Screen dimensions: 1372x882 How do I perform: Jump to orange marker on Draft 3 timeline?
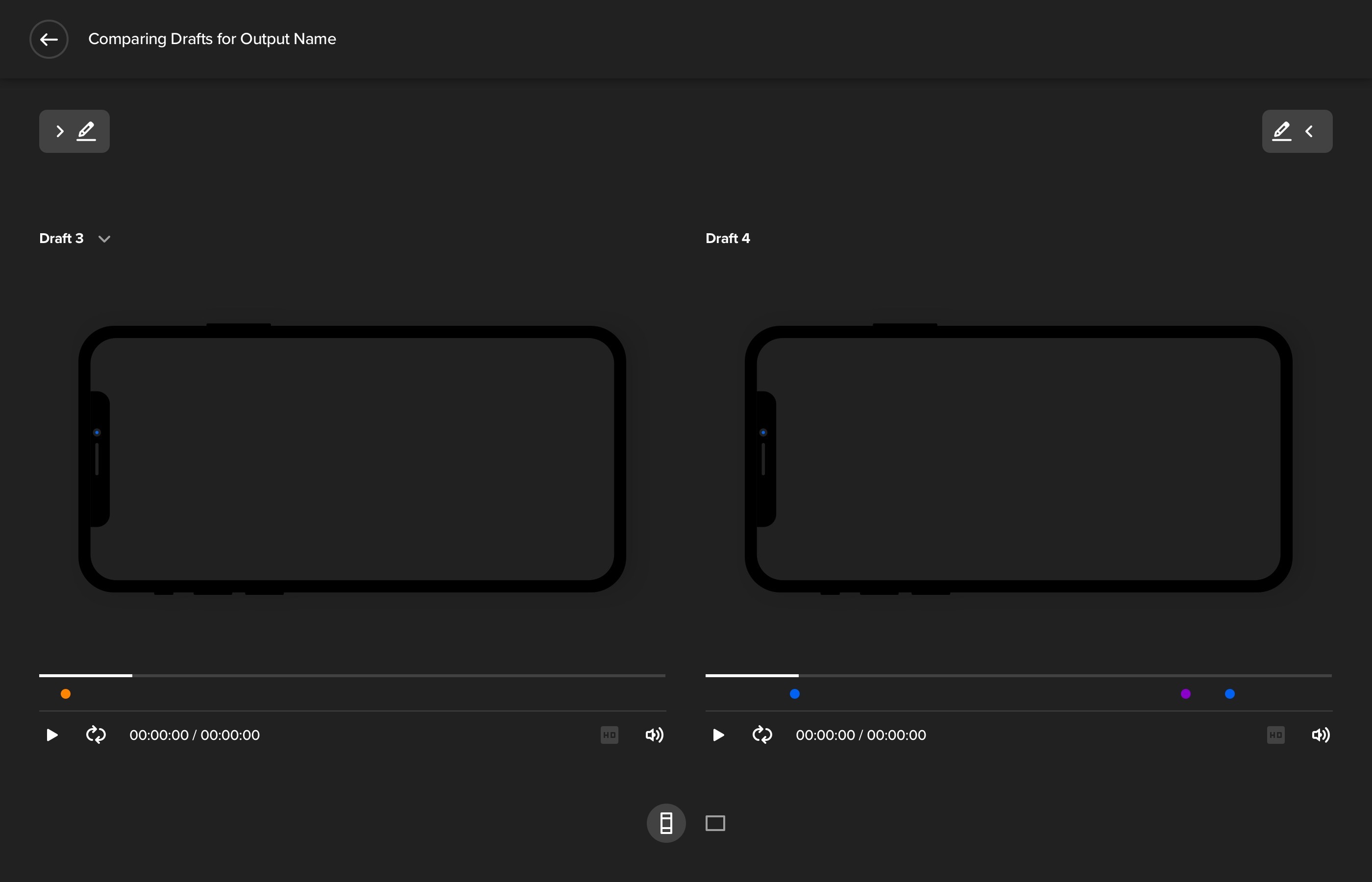66,693
